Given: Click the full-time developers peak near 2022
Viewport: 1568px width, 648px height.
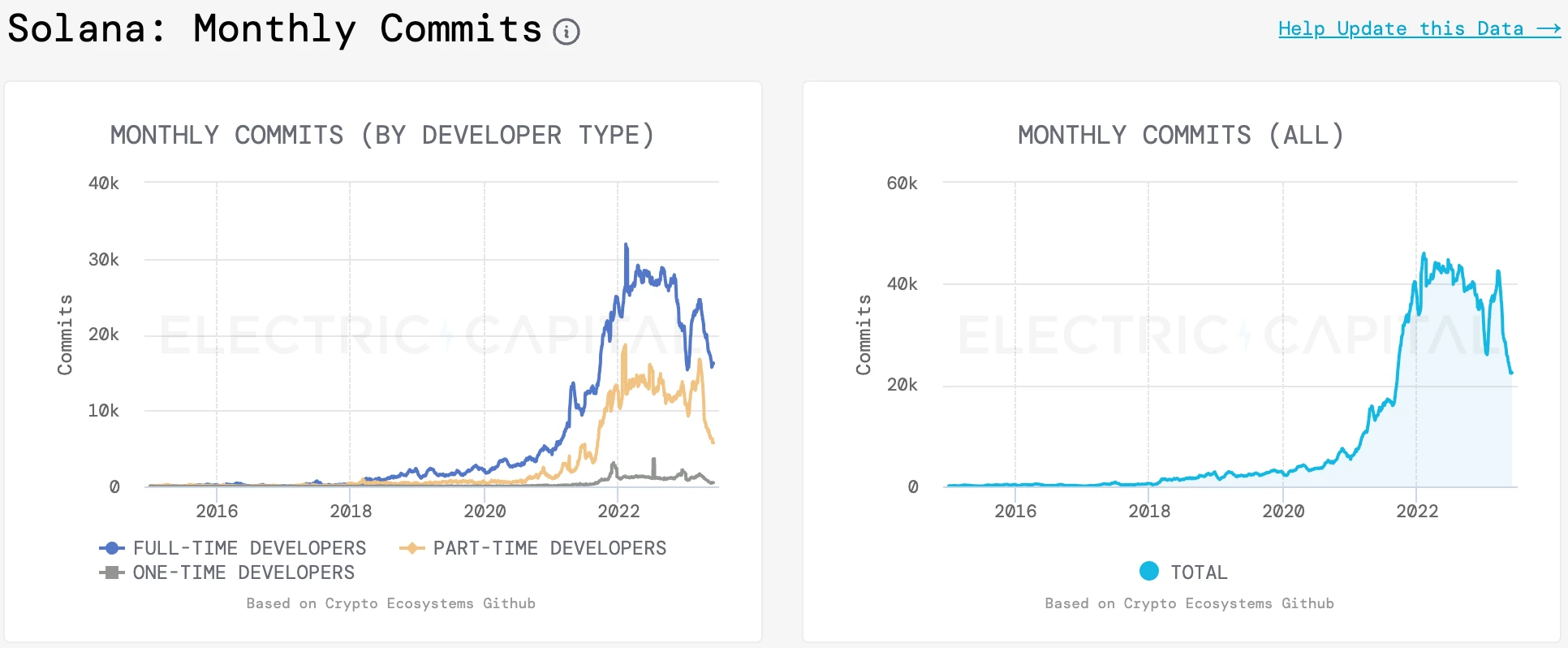Looking at the screenshot, I should (x=626, y=244).
